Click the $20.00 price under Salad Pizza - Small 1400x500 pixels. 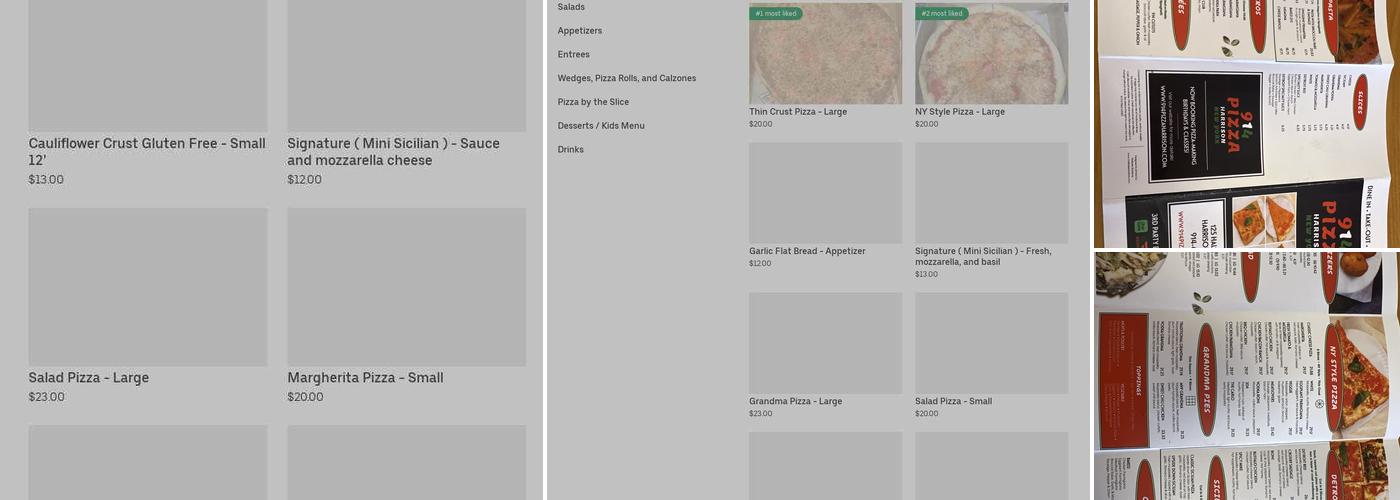pos(927,414)
